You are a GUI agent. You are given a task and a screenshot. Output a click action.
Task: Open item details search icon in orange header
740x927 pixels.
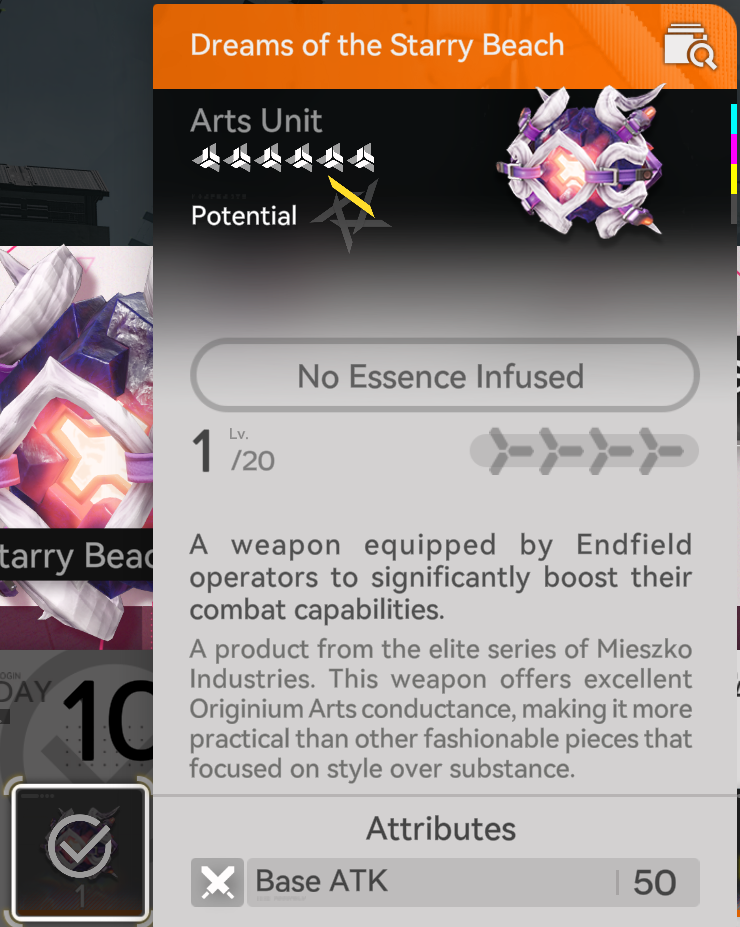(x=690, y=46)
